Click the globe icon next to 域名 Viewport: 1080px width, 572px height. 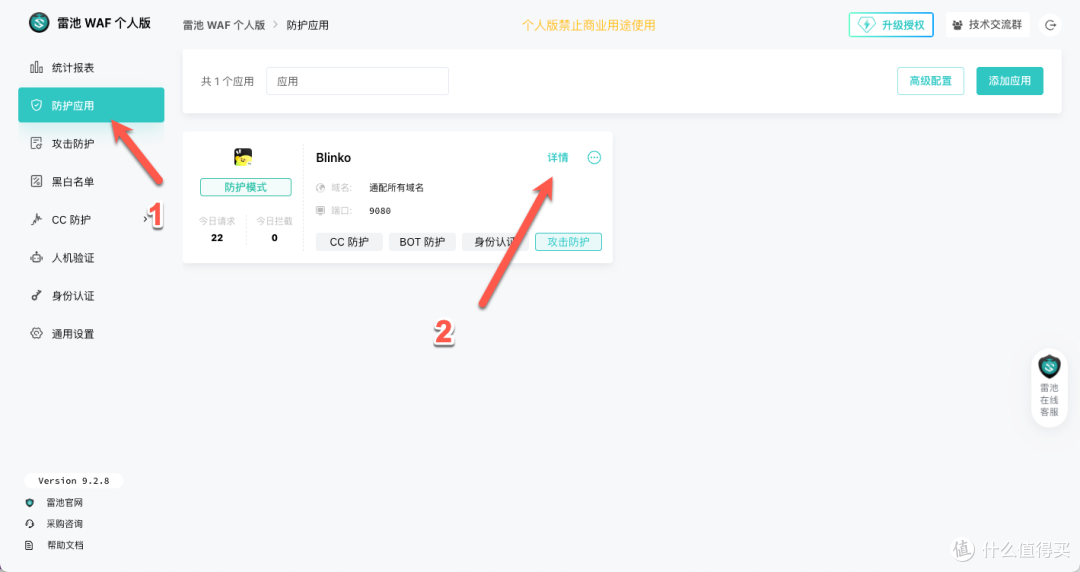[320, 187]
